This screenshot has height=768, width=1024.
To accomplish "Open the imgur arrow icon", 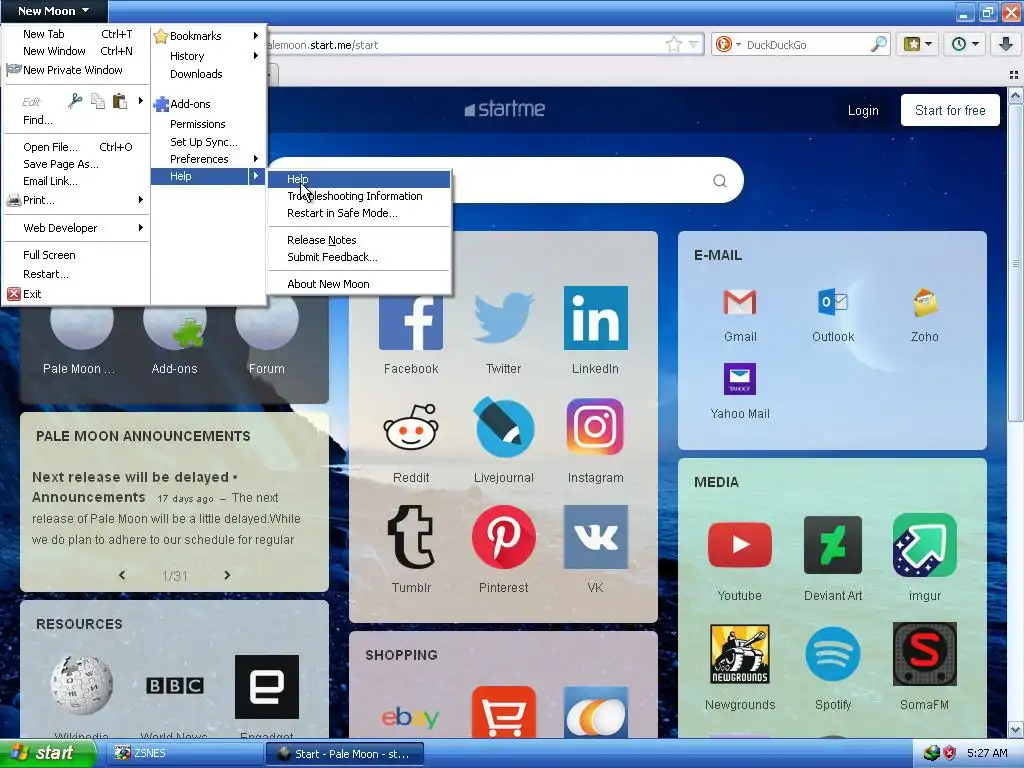I will click(x=925, y=545).
